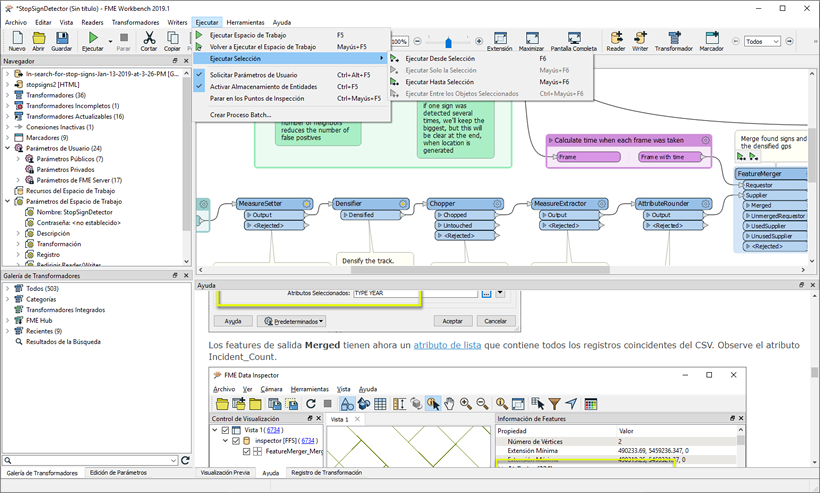Toggle Activar Almacenamiento de Entidades option

[x=292, y=86]
